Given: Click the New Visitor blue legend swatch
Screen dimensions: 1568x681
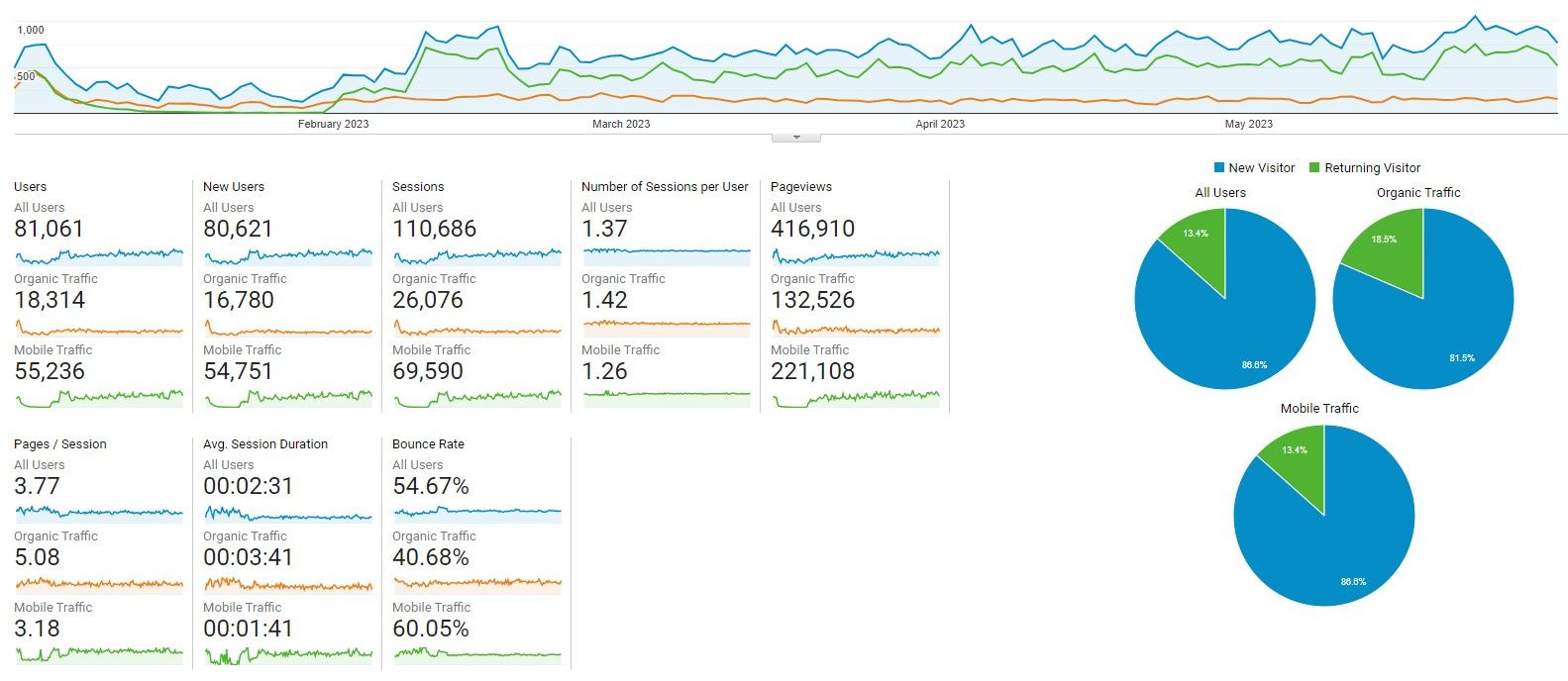Looking at the screenshot, I should point(1219,168).
